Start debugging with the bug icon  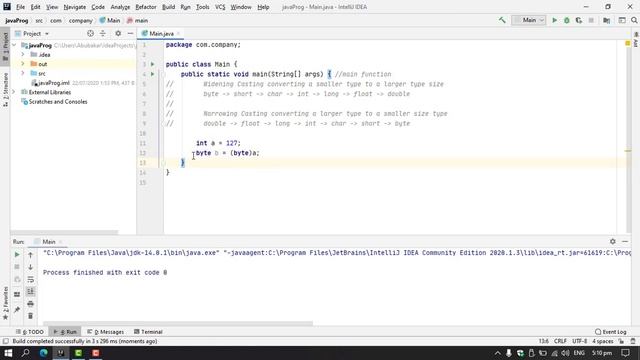567,20
